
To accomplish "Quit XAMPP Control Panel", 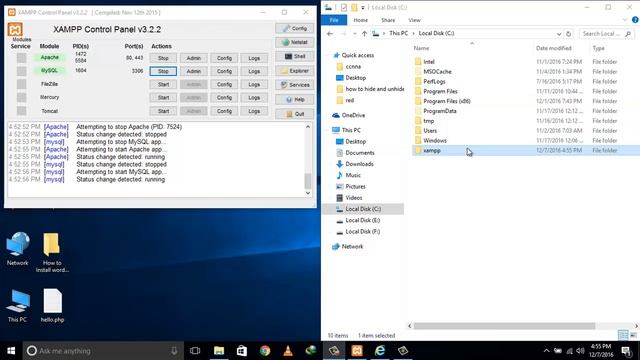I will tap(294, 114).
